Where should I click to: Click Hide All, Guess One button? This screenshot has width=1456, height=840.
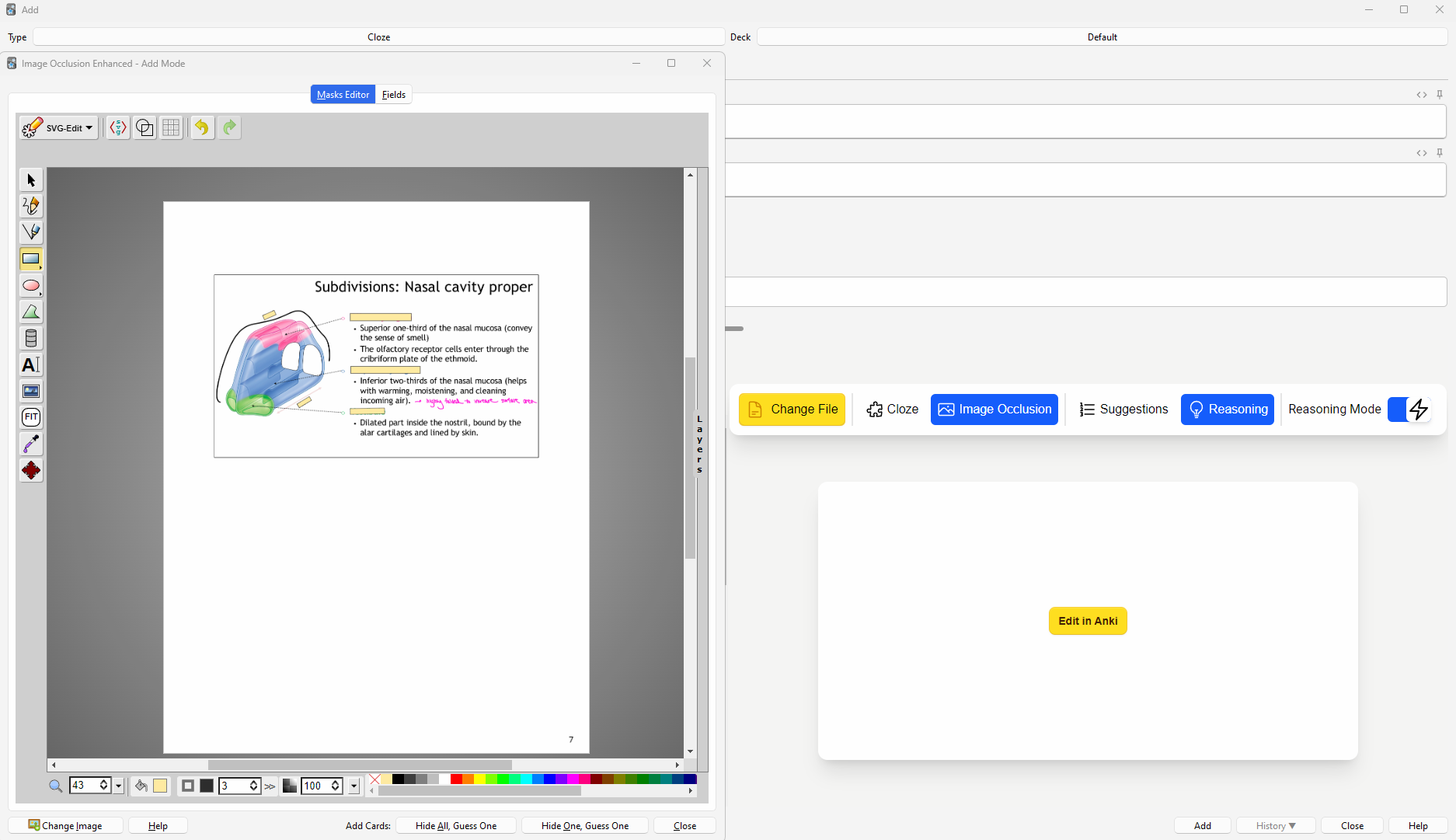click(456, 825)
